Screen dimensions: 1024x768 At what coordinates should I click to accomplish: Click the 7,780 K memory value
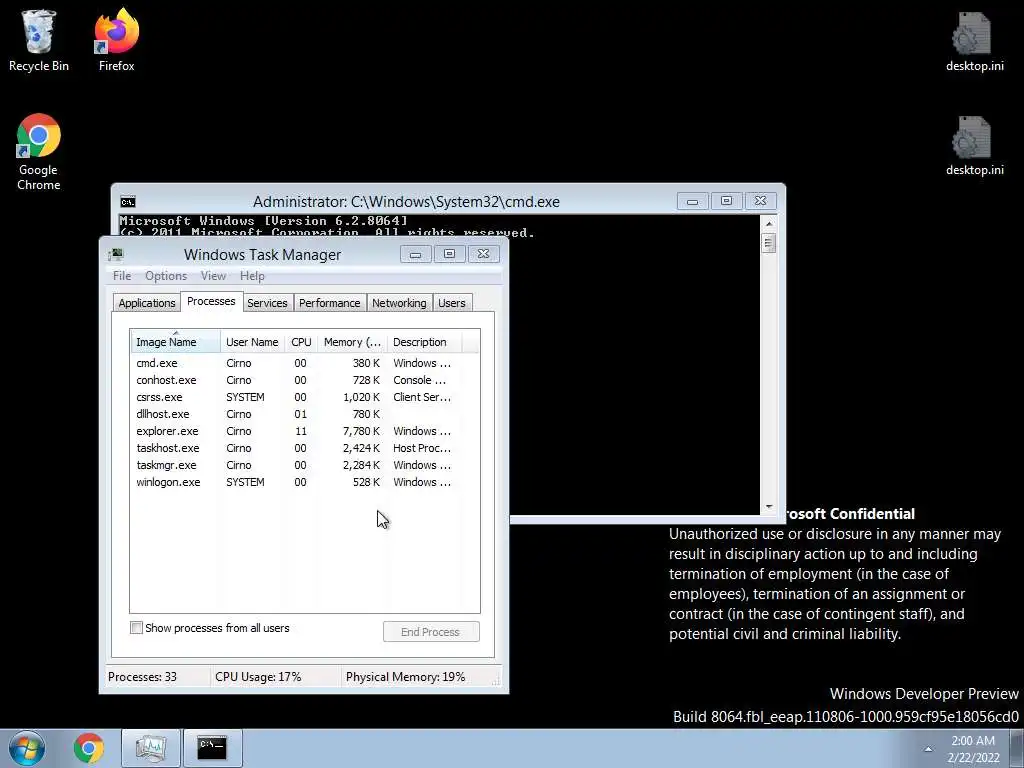[x=360, y=431]
